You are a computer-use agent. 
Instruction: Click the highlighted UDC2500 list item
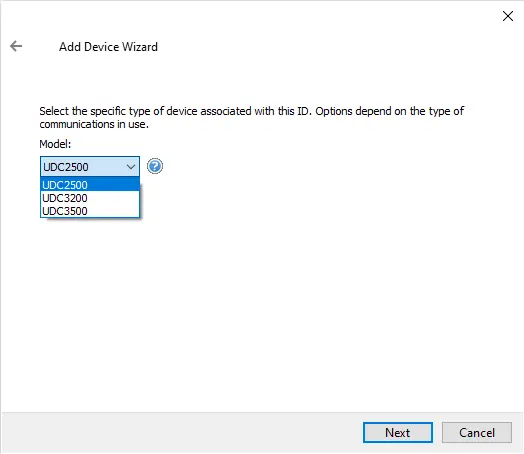[x=90, y=185]
